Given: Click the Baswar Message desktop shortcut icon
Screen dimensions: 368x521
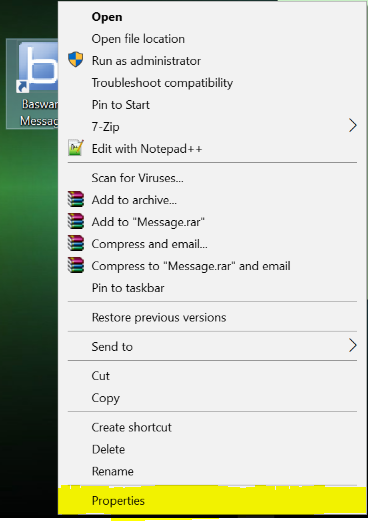Looking at the screenshot, I should 32,83.
